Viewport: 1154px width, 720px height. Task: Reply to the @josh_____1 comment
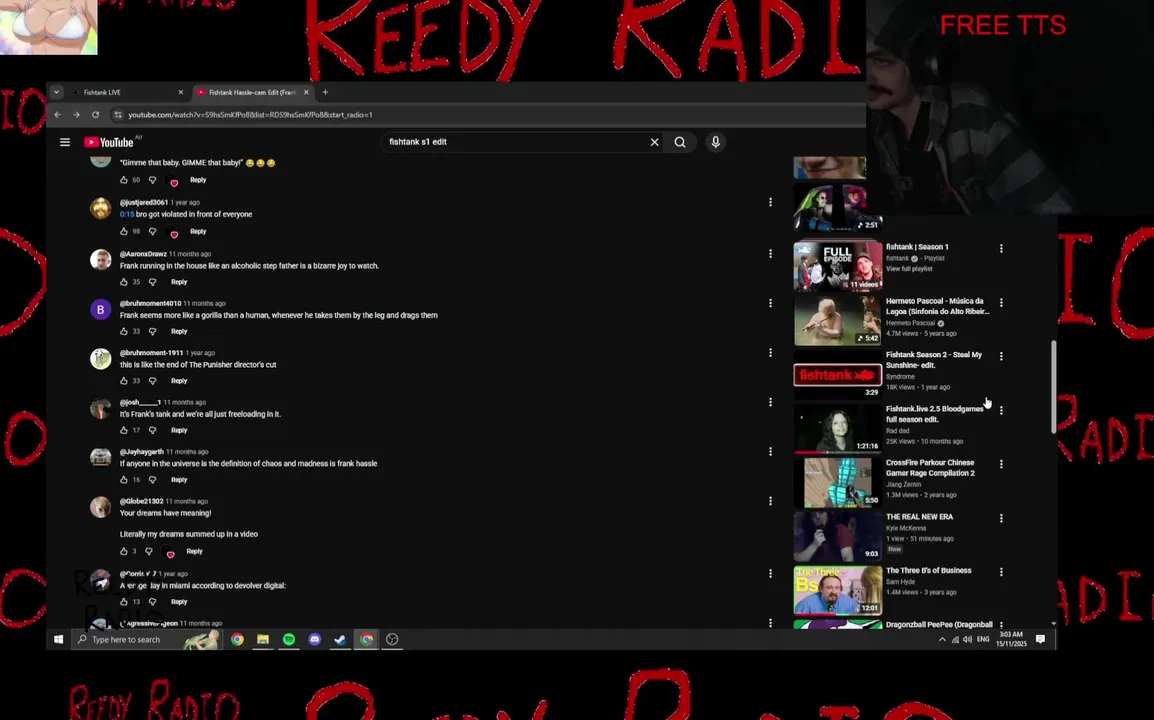pos(179,430)
